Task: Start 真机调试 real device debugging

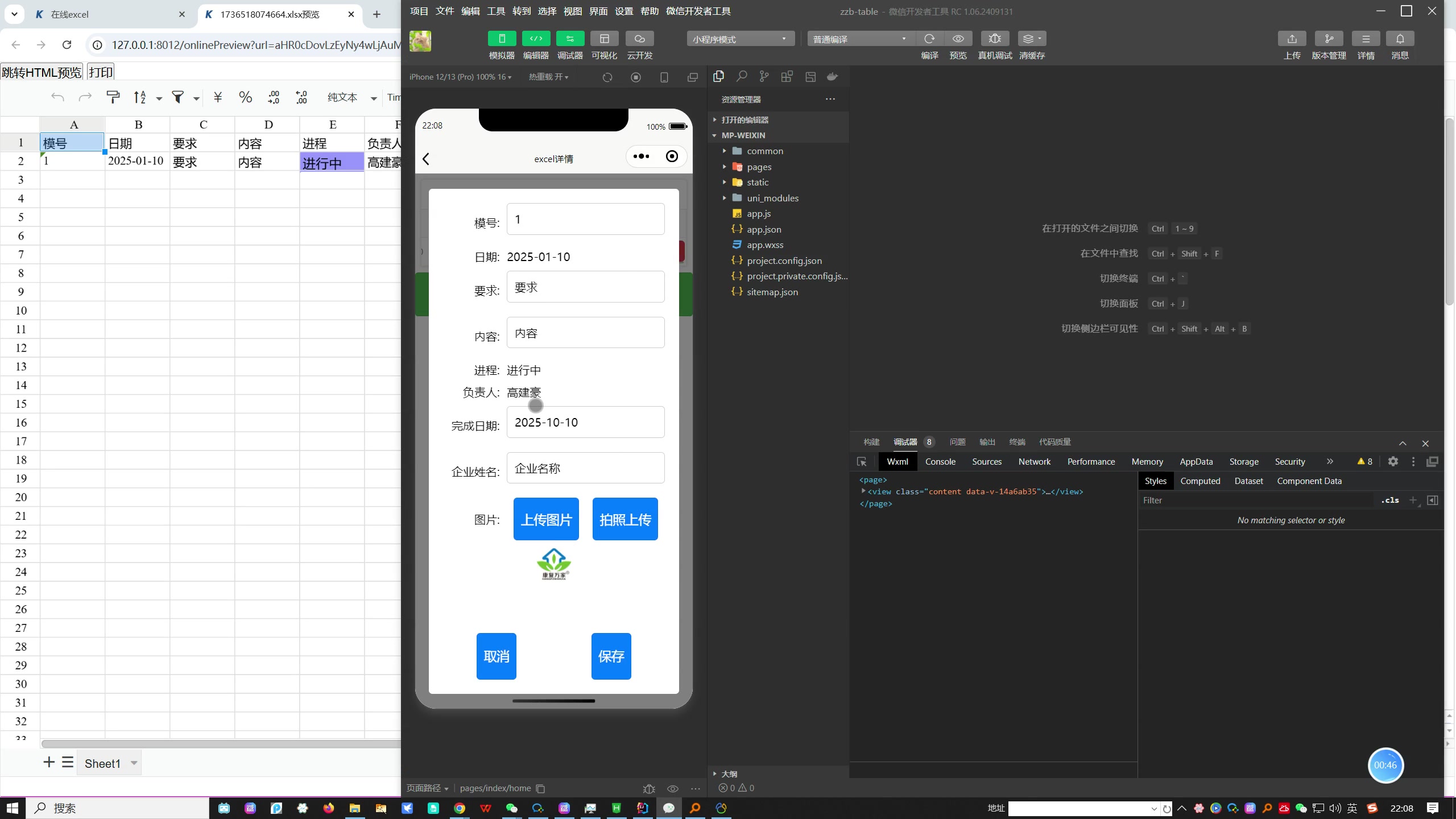Action: tap(995, 39)
